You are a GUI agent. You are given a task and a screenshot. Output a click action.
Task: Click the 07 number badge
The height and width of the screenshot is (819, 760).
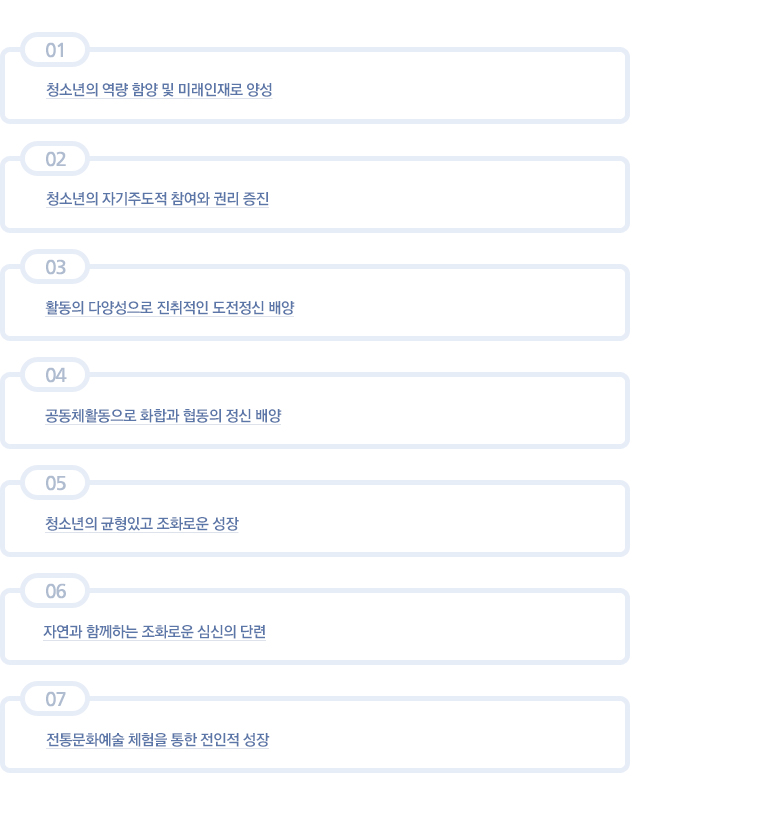[x=55, y=699]
